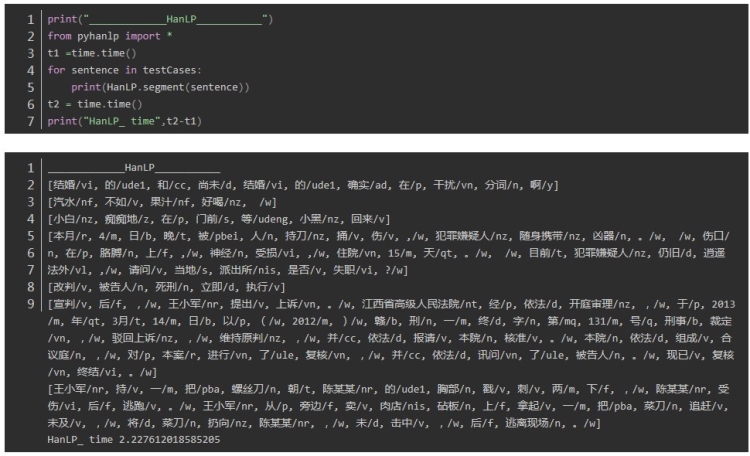Click the code line 'from pyhanlp import *'
The image size is (750, 456).
(x=110, y=36)
